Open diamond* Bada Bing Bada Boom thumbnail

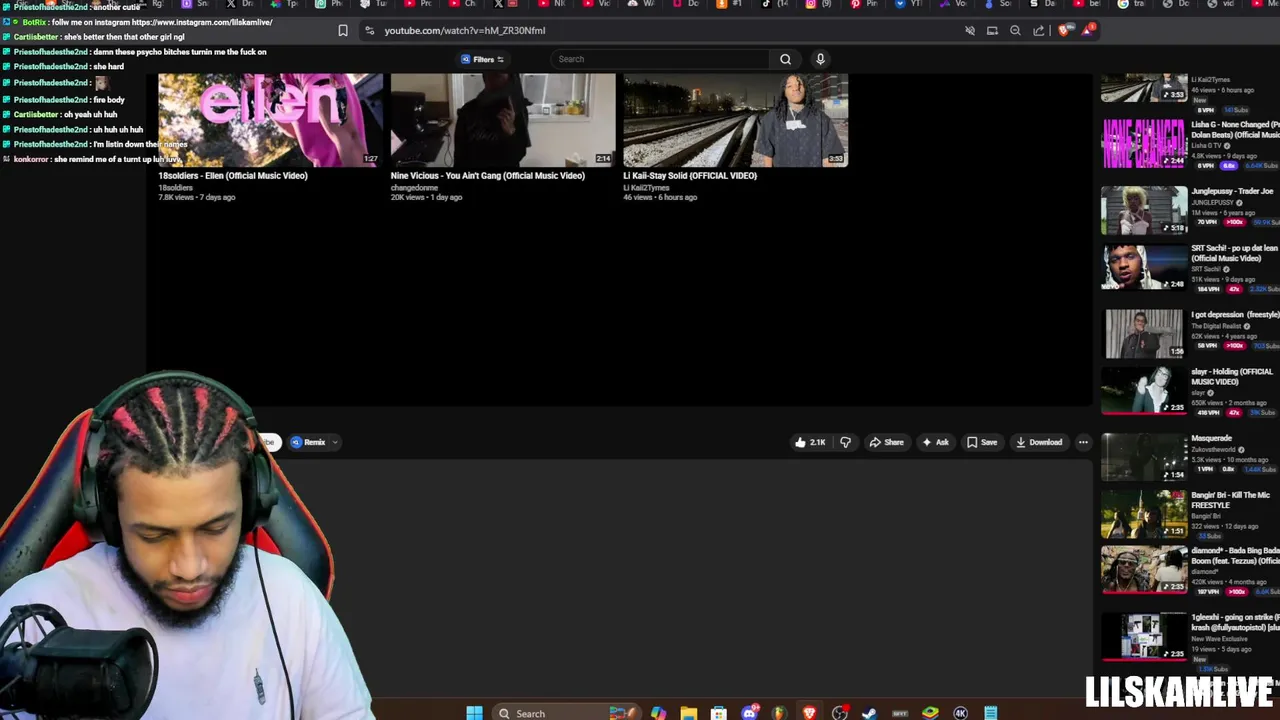click(x=1144, y=569)
